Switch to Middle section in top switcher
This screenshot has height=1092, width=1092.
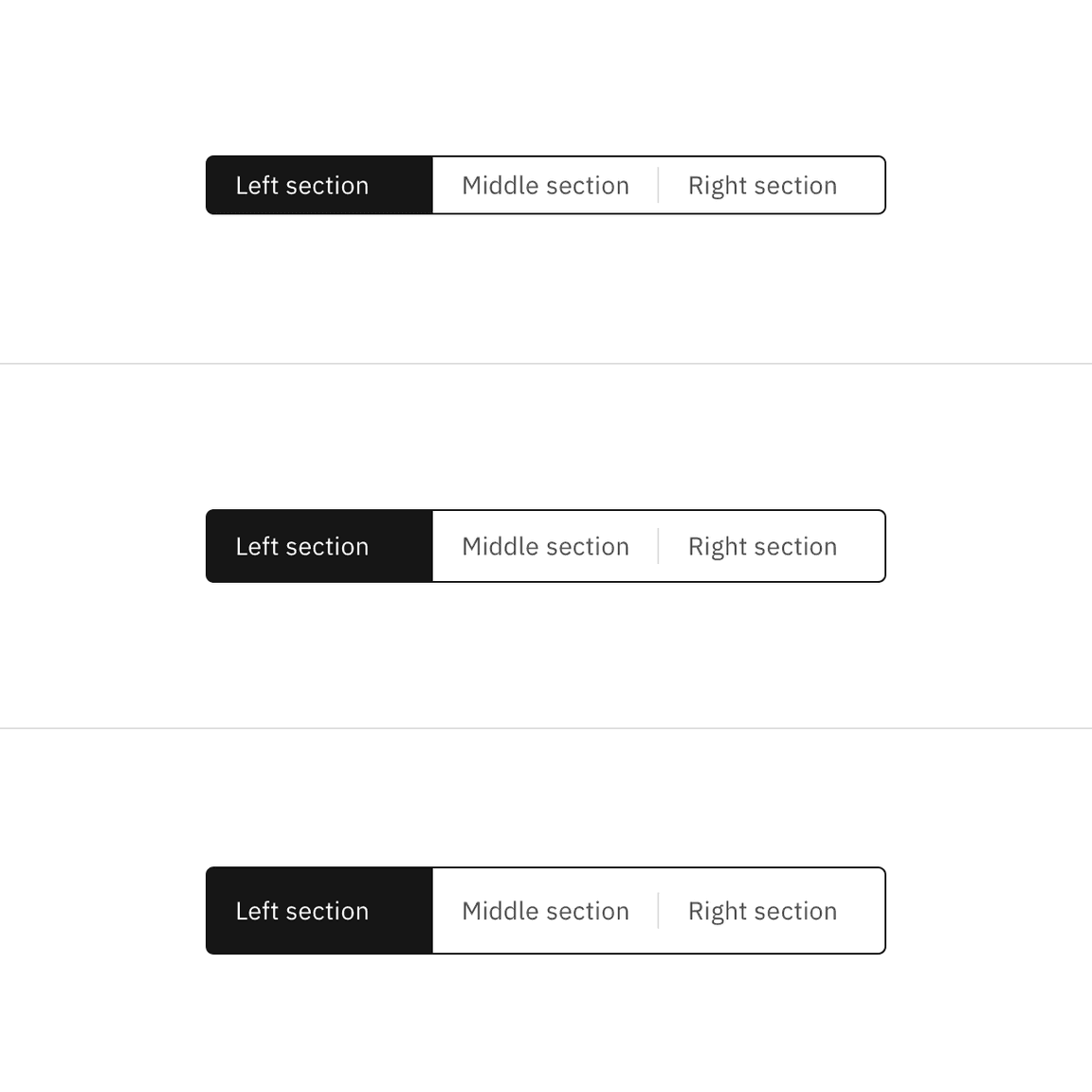click(x=545, y=186)
